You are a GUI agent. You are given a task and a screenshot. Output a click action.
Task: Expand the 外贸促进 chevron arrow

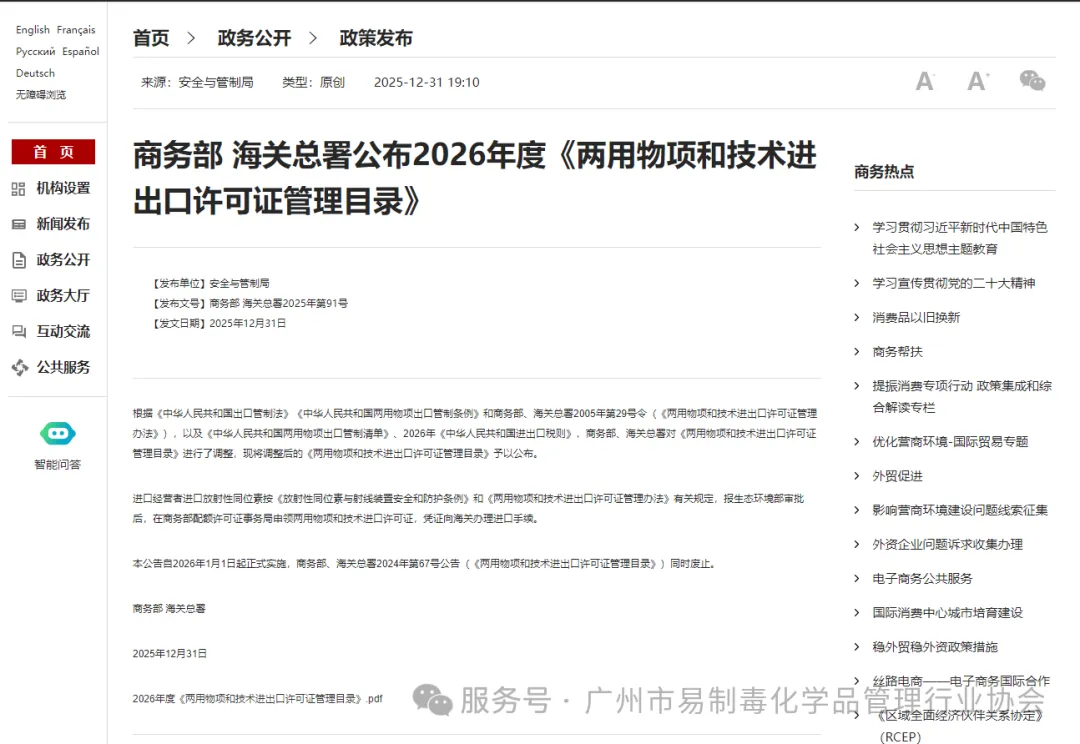tap(857, 476)
